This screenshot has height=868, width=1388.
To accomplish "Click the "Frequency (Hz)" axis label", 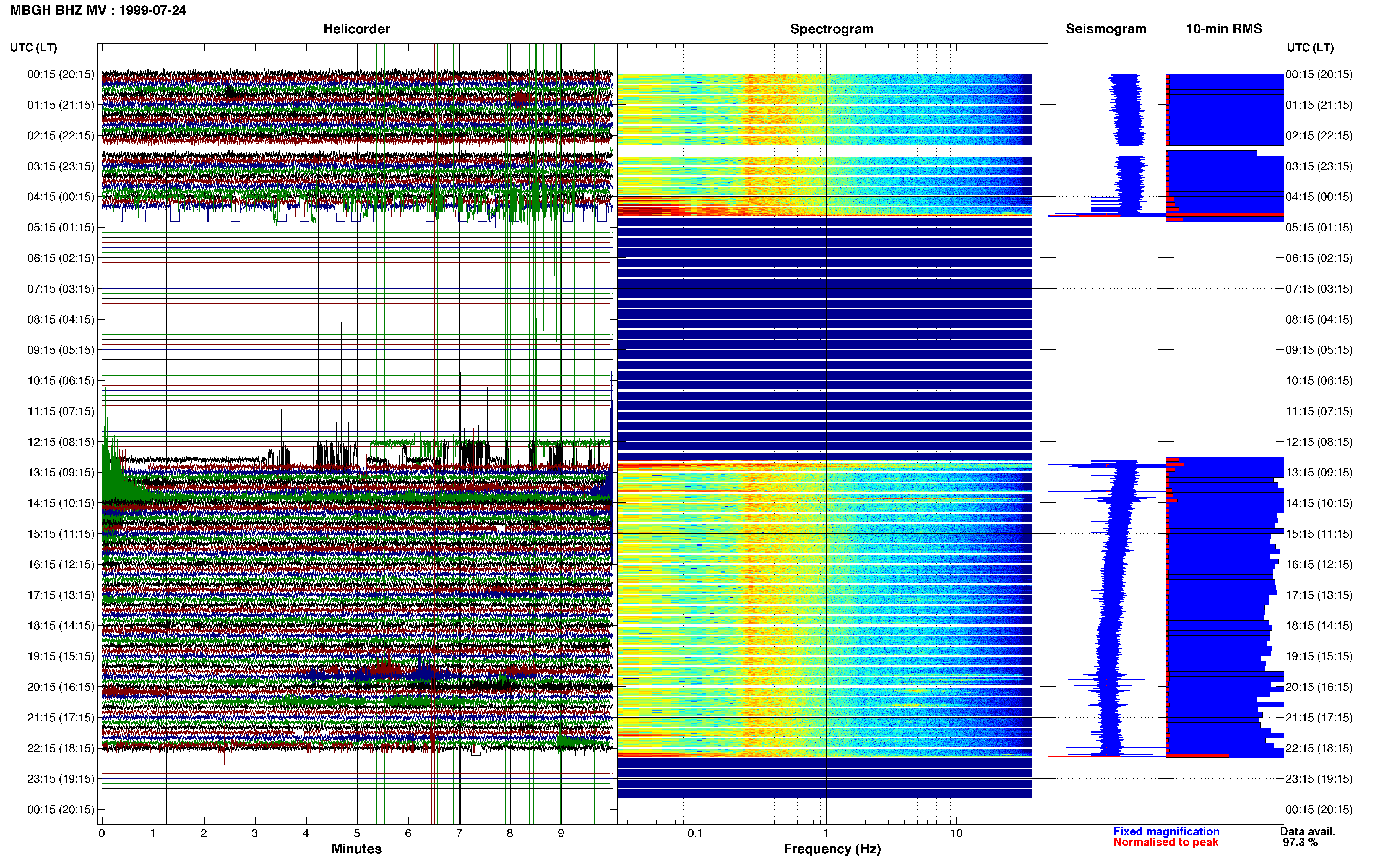I will point(832,848).
